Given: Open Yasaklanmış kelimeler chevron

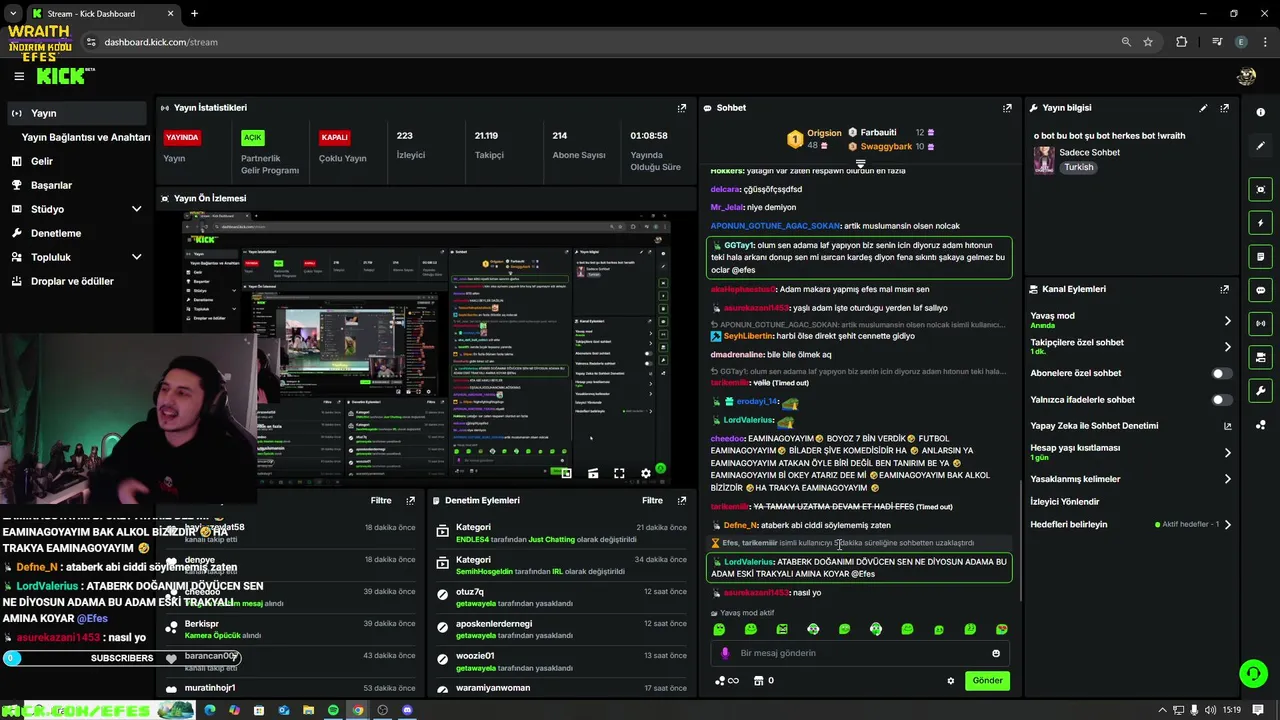Looking at the screenshot, I should tap(1227, 479).
